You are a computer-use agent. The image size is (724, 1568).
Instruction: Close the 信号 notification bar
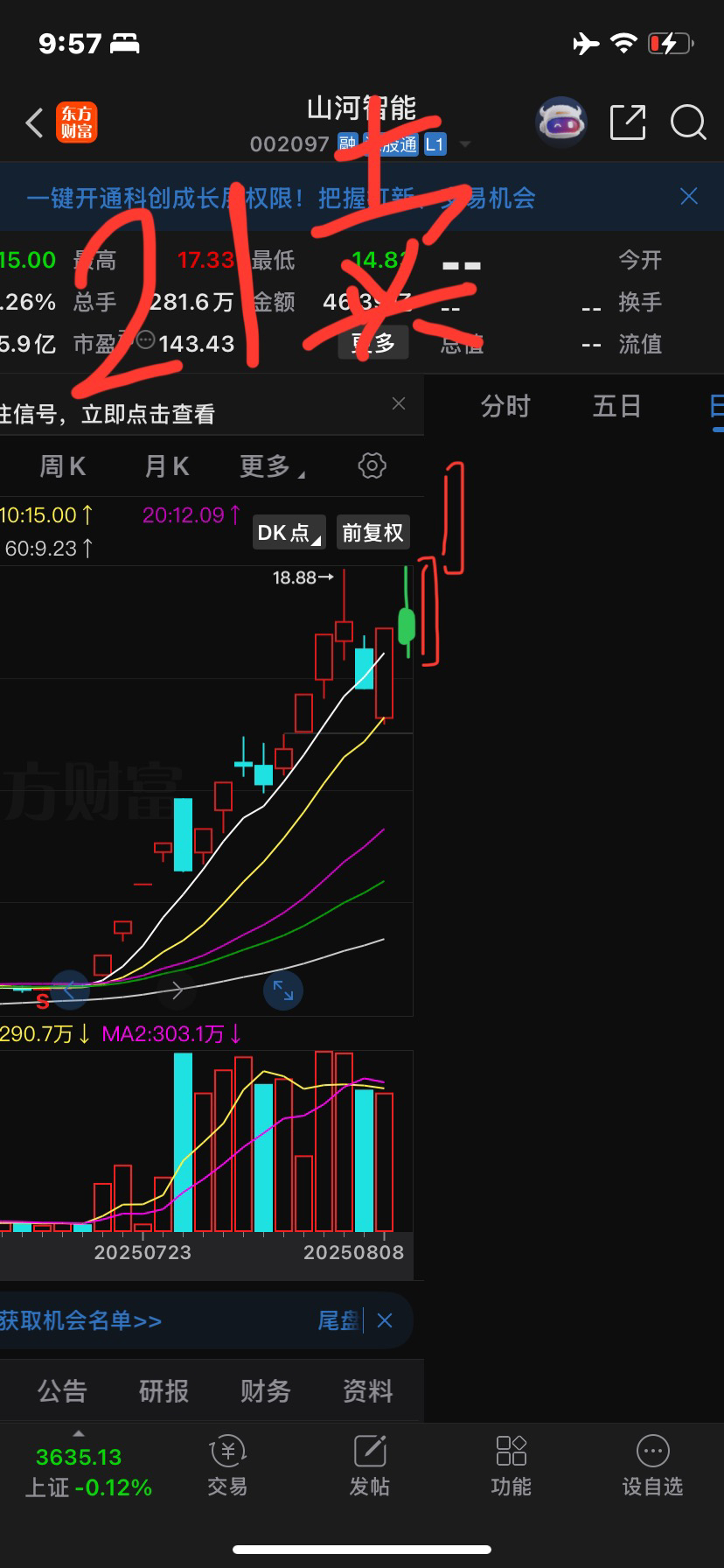[399, 403]
